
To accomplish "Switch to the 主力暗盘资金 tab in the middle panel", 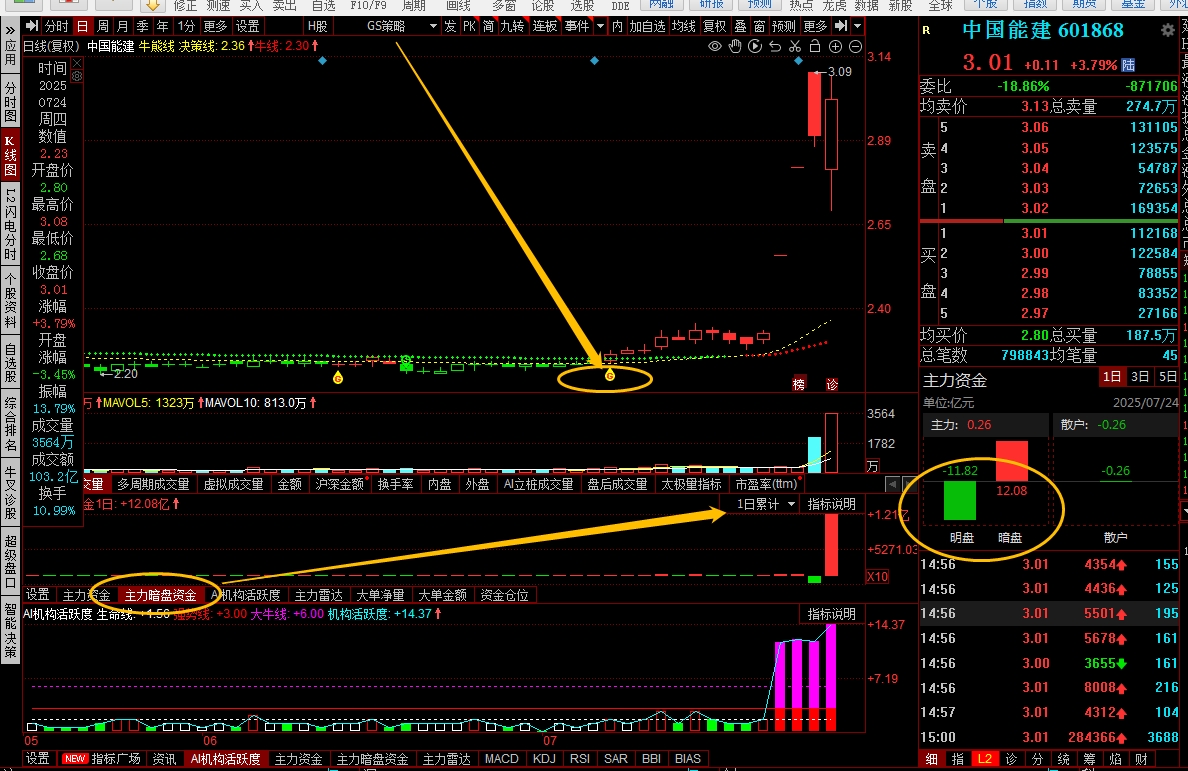I will pos(161,595).
